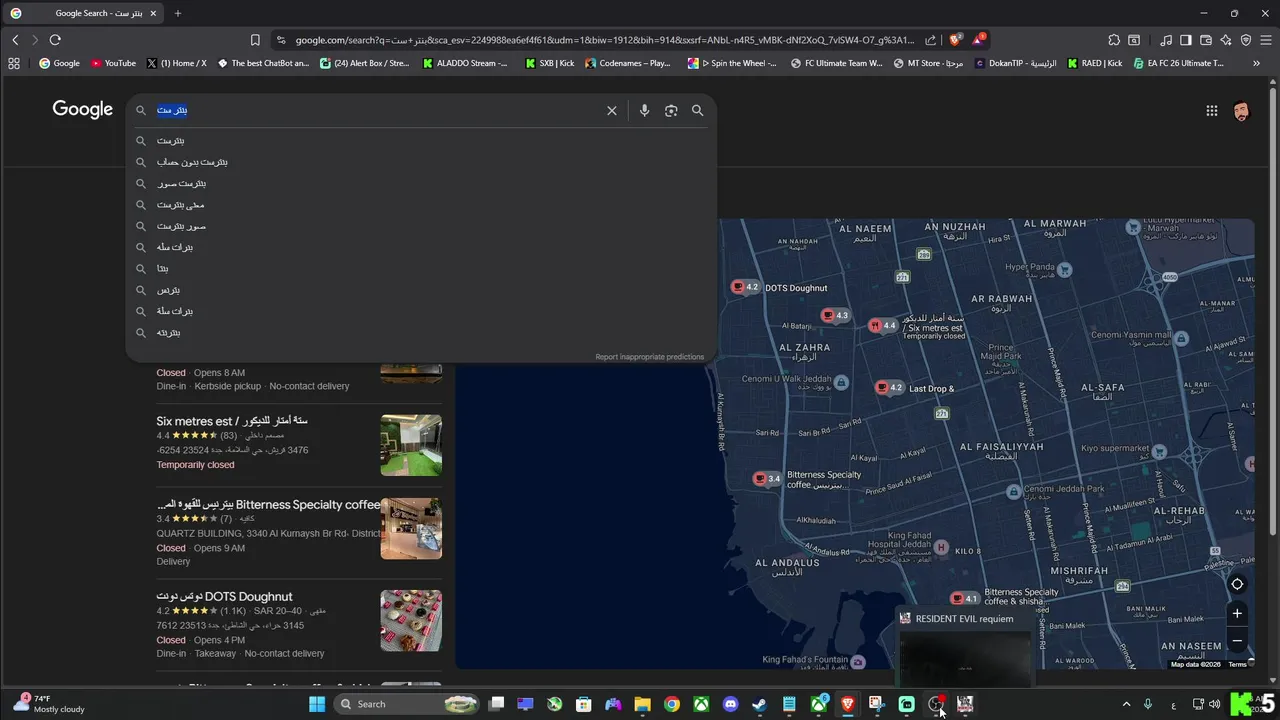
Task: Open the ALADDO Stream bookmark
Action: (465, 63)
